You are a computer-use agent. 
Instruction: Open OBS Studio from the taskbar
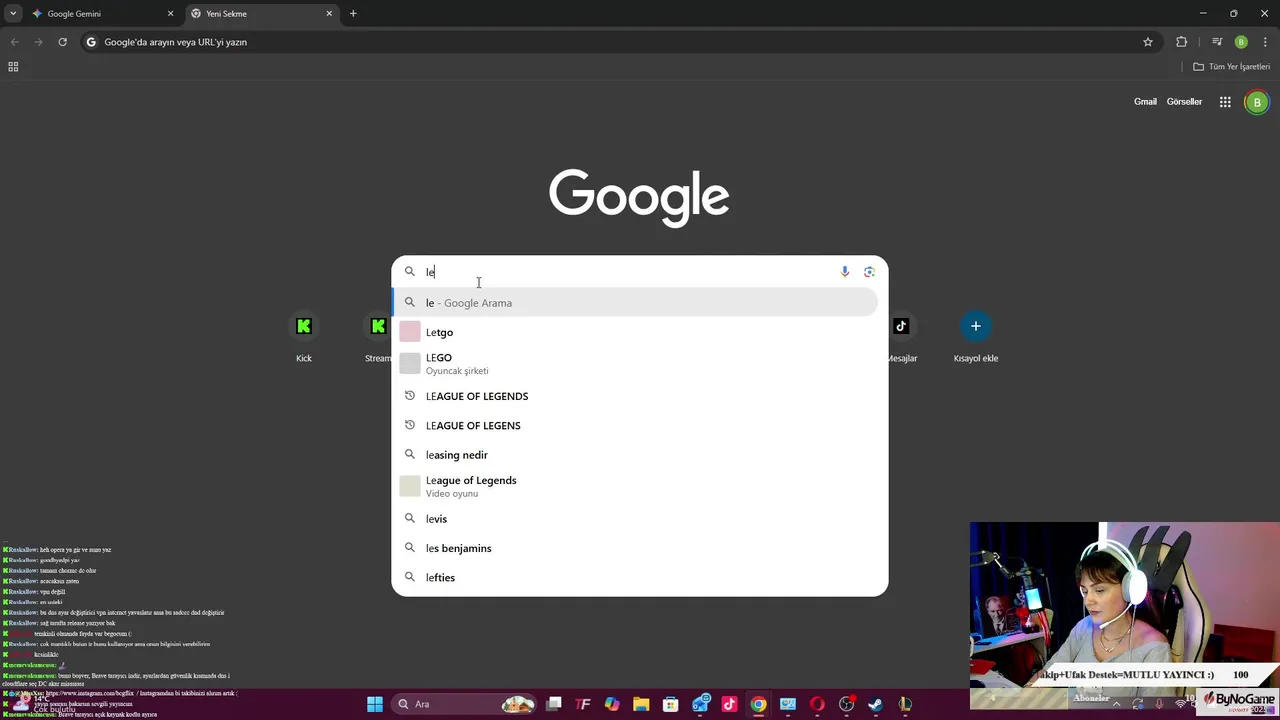pyautogui.click(x=846, y=704)
